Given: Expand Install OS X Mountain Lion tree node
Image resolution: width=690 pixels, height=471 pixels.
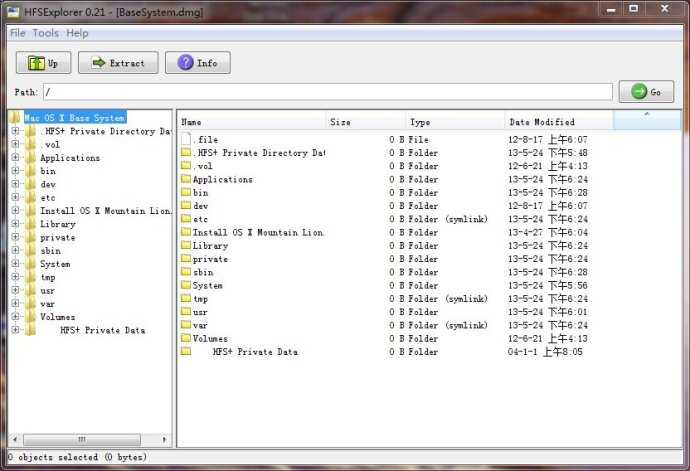Looking at the screenshot, I should [x=15, y=210].
